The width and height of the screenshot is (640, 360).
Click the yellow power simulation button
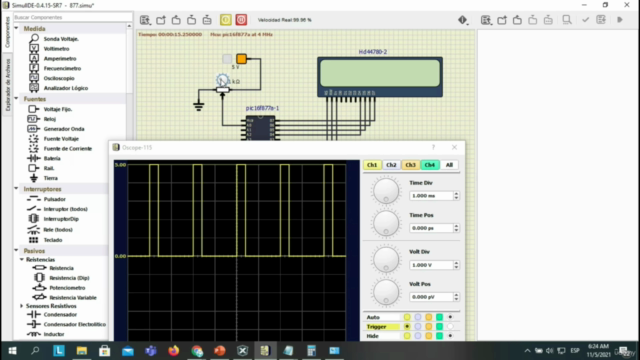[226, 20]
